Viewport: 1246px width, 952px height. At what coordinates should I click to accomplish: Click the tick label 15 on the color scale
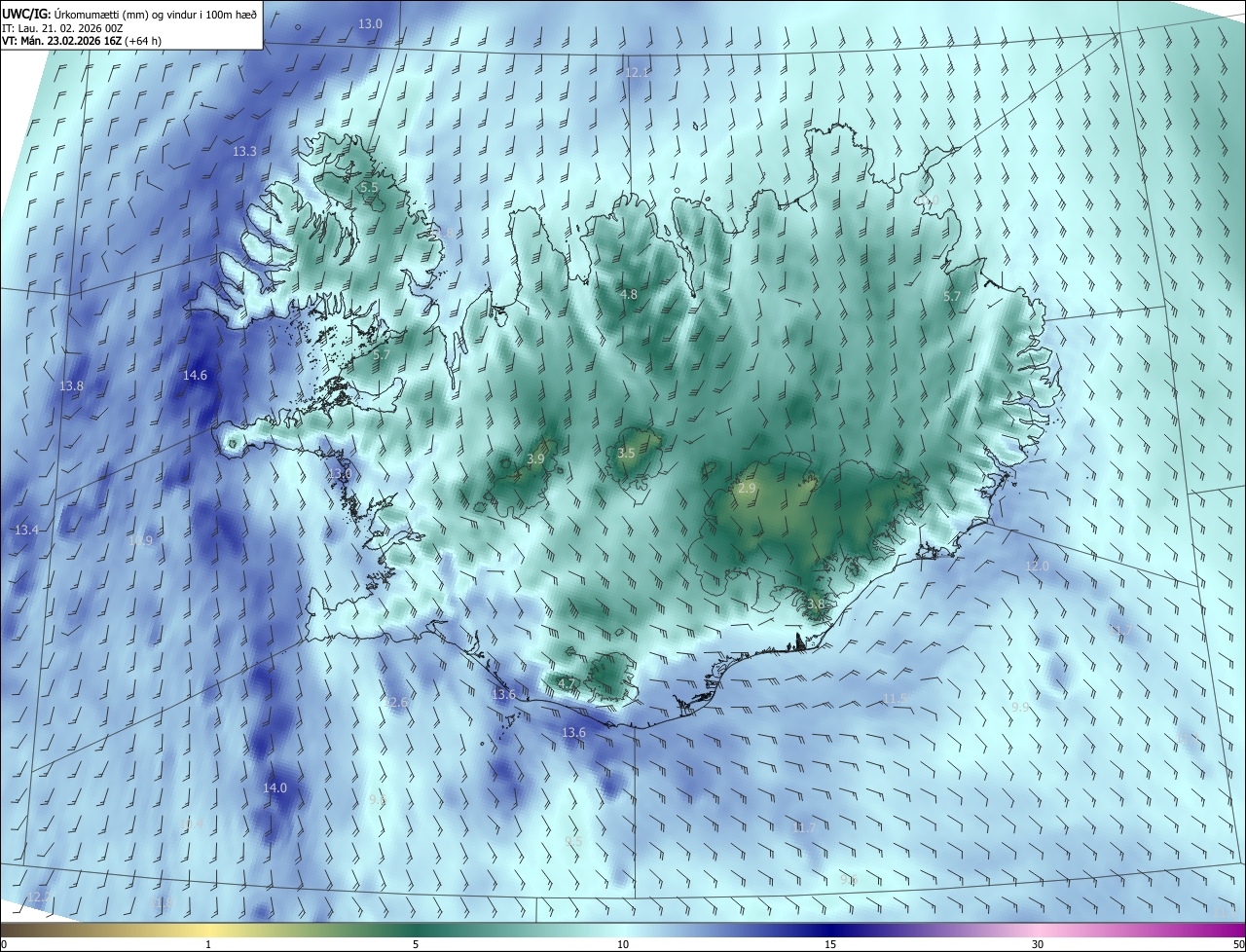830,944
